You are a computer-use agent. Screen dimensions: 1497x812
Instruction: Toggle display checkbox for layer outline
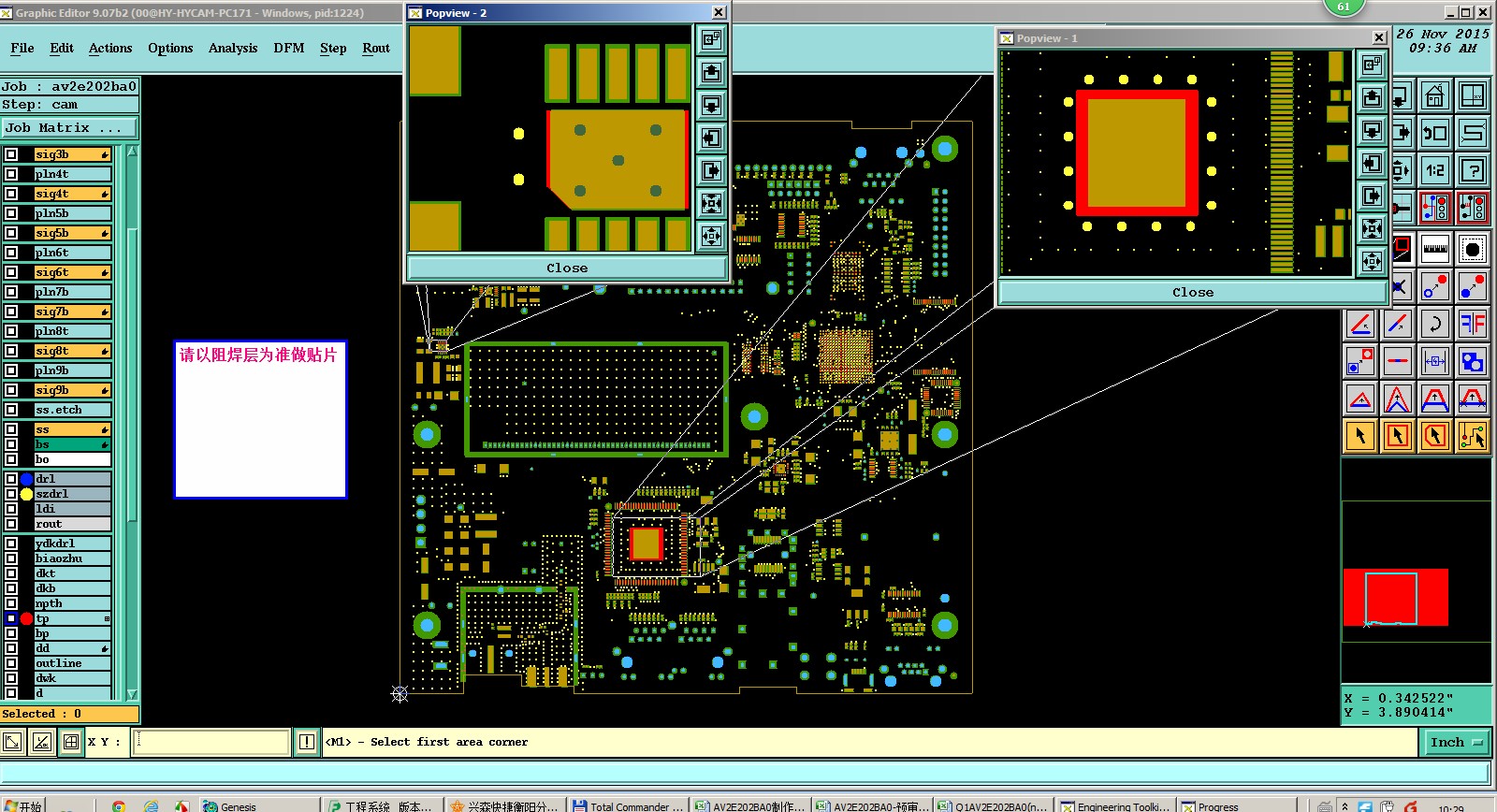click(x=11, y=663)
